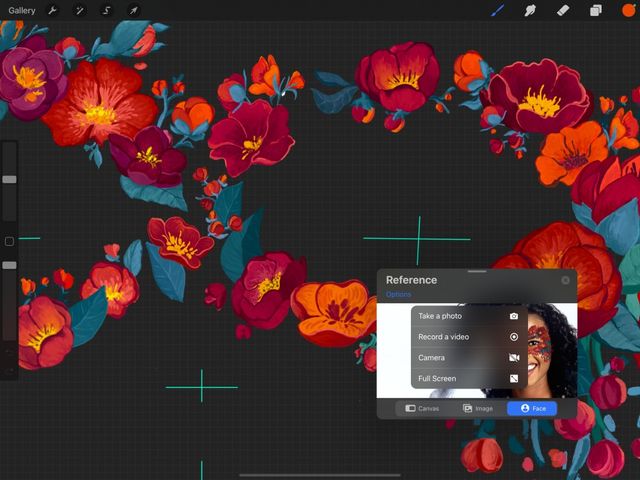The height and width of the screenshot is (480, 640).
Task: Tap the sidebar modify square button
Action: coord(9,242)
